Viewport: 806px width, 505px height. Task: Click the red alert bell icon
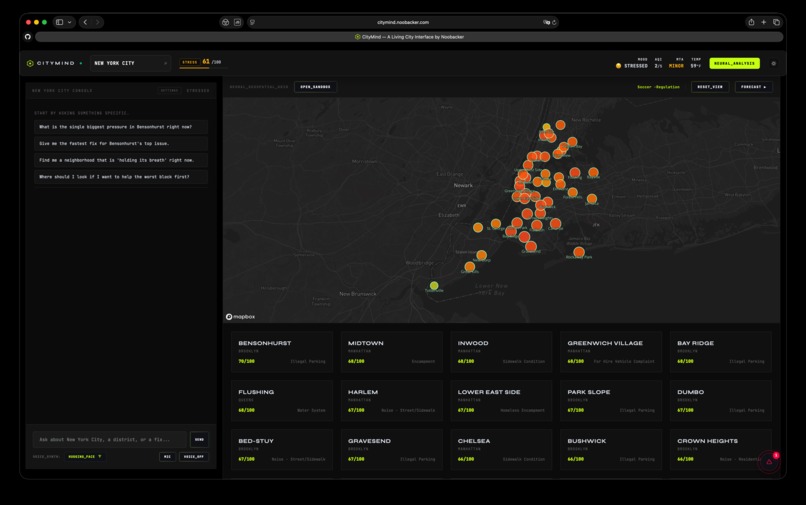click(x=770, y=461)
